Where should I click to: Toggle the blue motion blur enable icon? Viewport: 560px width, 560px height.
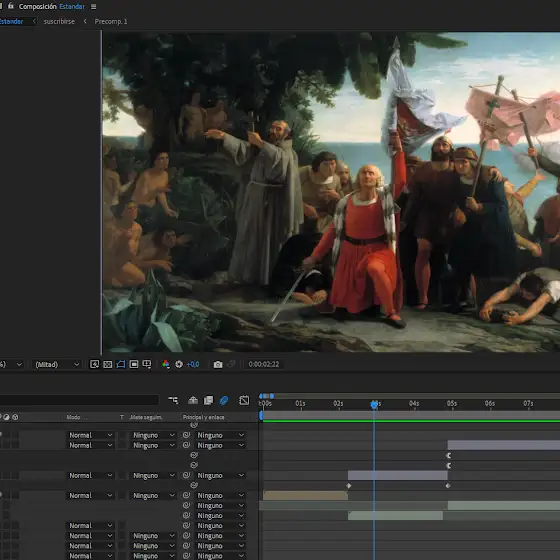pos(224,400)
